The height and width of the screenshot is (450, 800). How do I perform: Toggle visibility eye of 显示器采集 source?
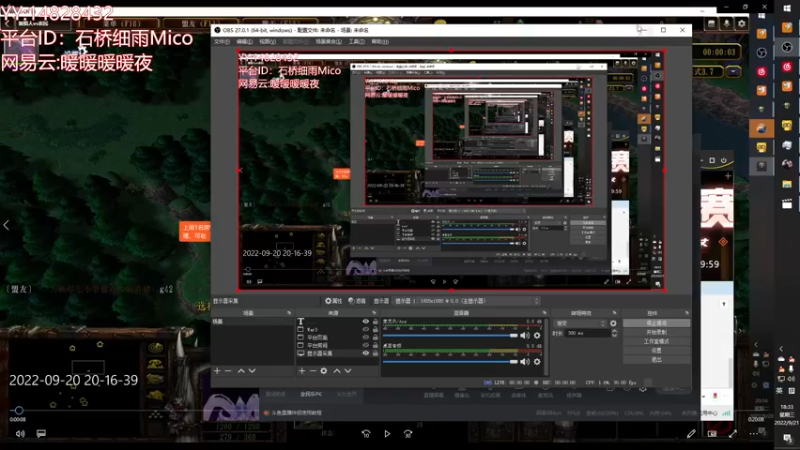click(365, 353)
